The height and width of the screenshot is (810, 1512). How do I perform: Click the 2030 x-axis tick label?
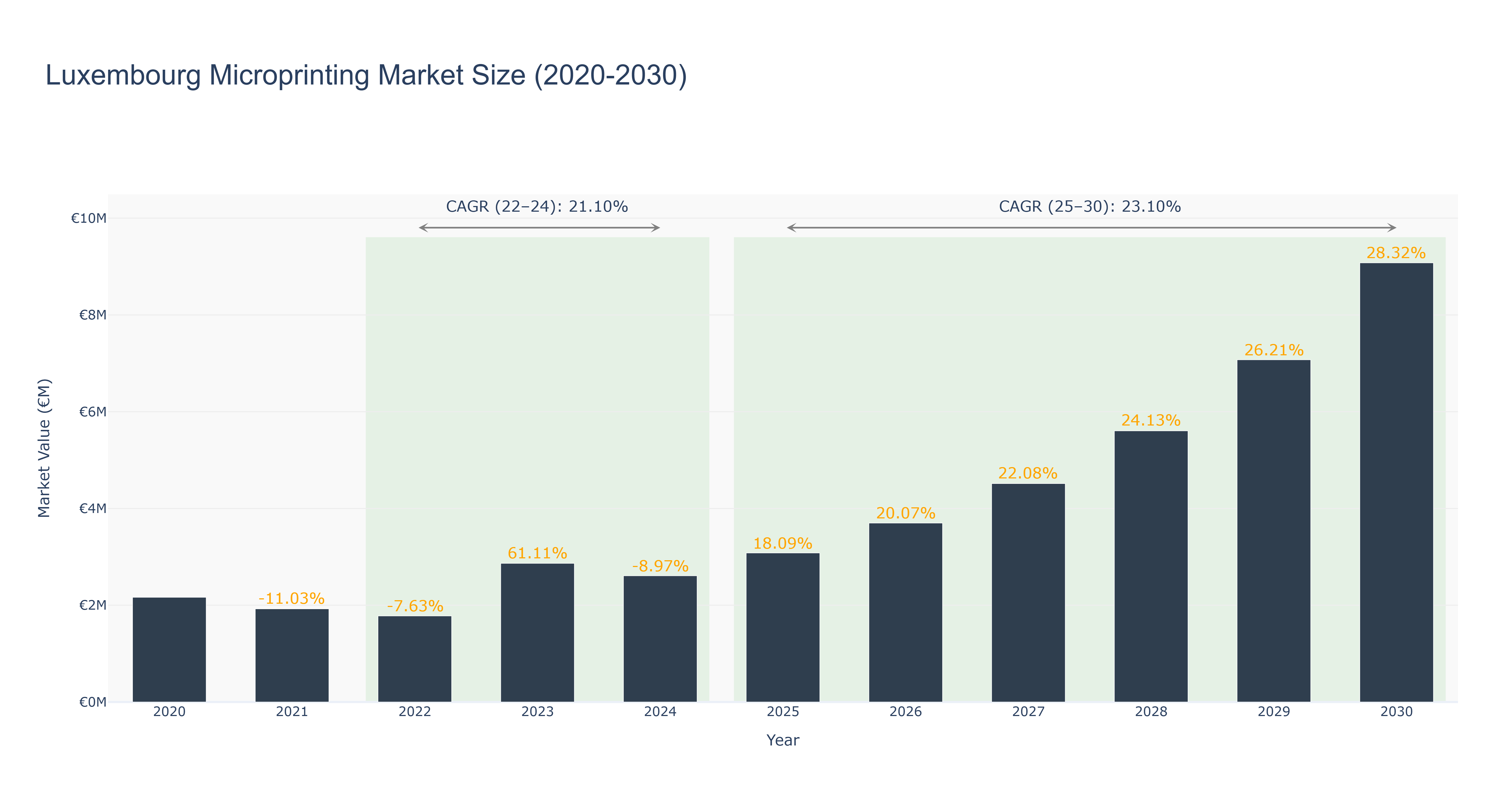pyautogui.click(x=1396, y=712)
